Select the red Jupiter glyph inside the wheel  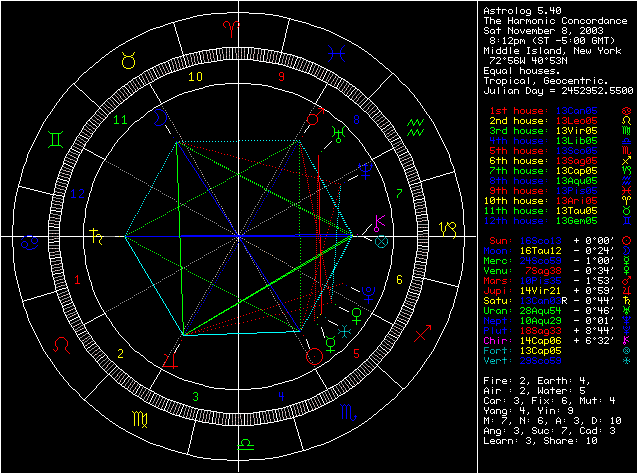[x=170, y=360]
